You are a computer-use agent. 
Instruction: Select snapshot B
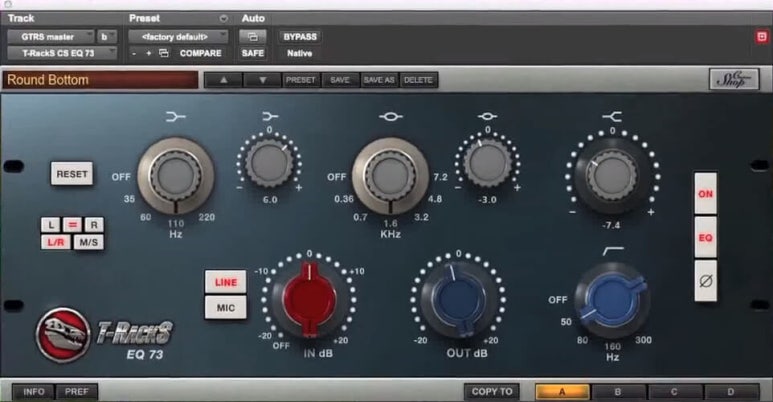coord(618,392)
